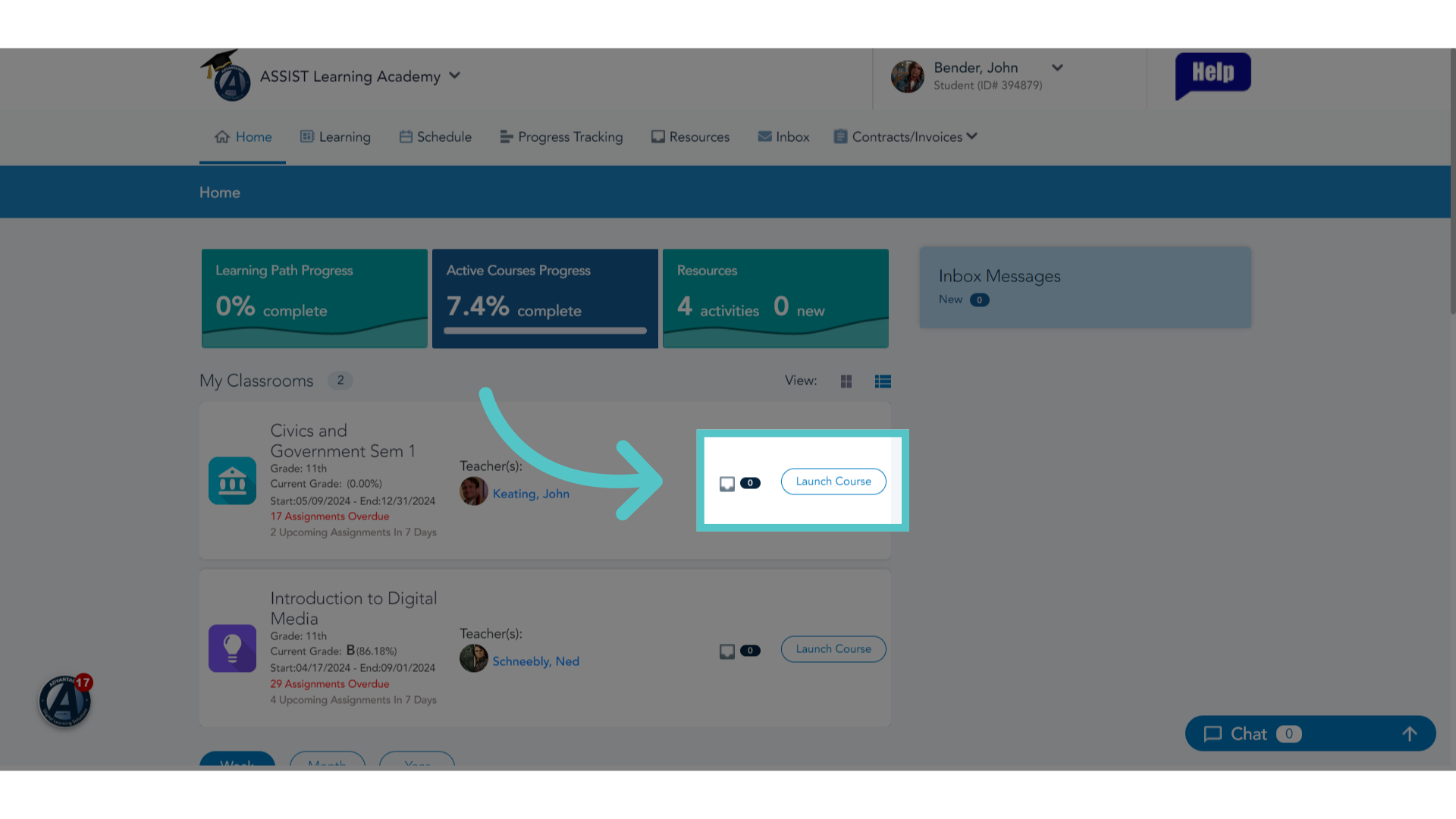Image resolution: width=1456 pixels, height=819 pixels.
Task: Open John Bender's user menu chevron
Action: 1057,67
